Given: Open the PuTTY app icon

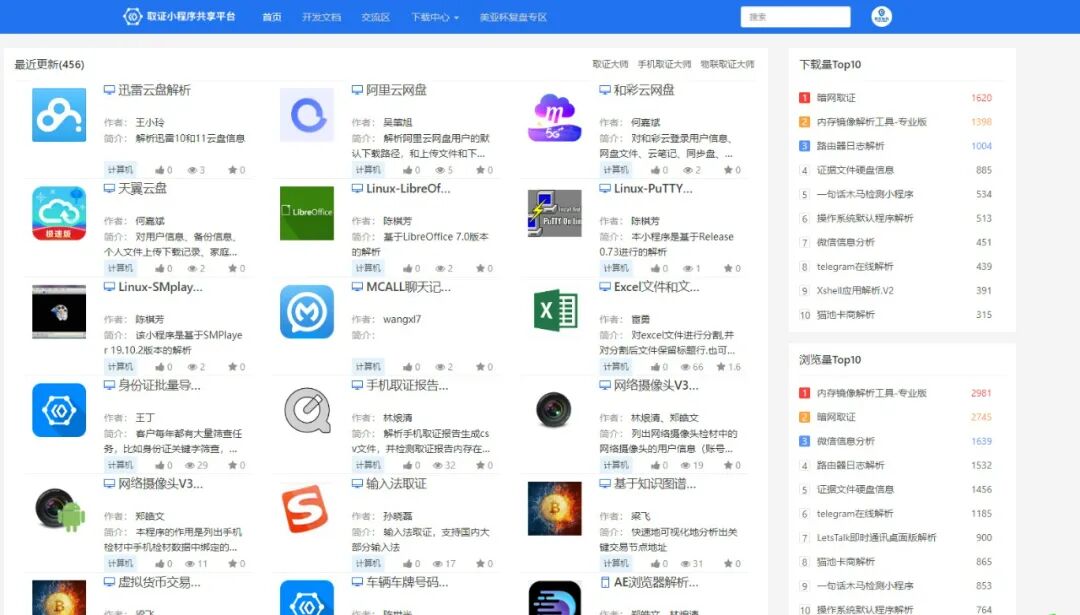Looking at the screenshot, I should click(x=554, y=213).
